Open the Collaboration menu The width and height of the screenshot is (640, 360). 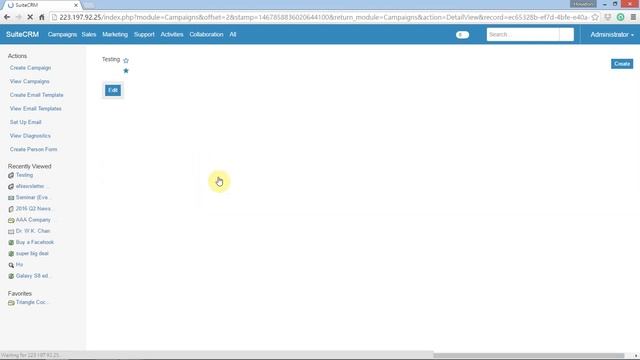[206, 35]
